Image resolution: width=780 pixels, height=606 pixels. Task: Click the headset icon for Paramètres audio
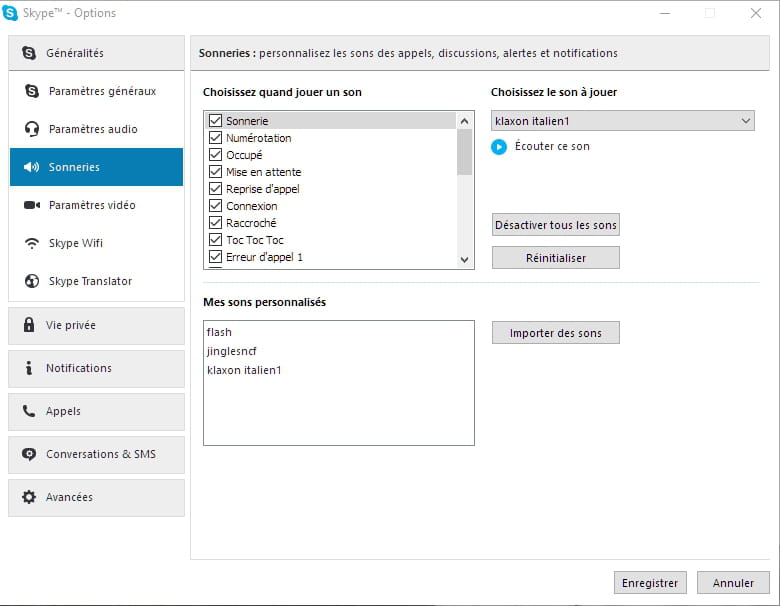(x=32, y=129)
